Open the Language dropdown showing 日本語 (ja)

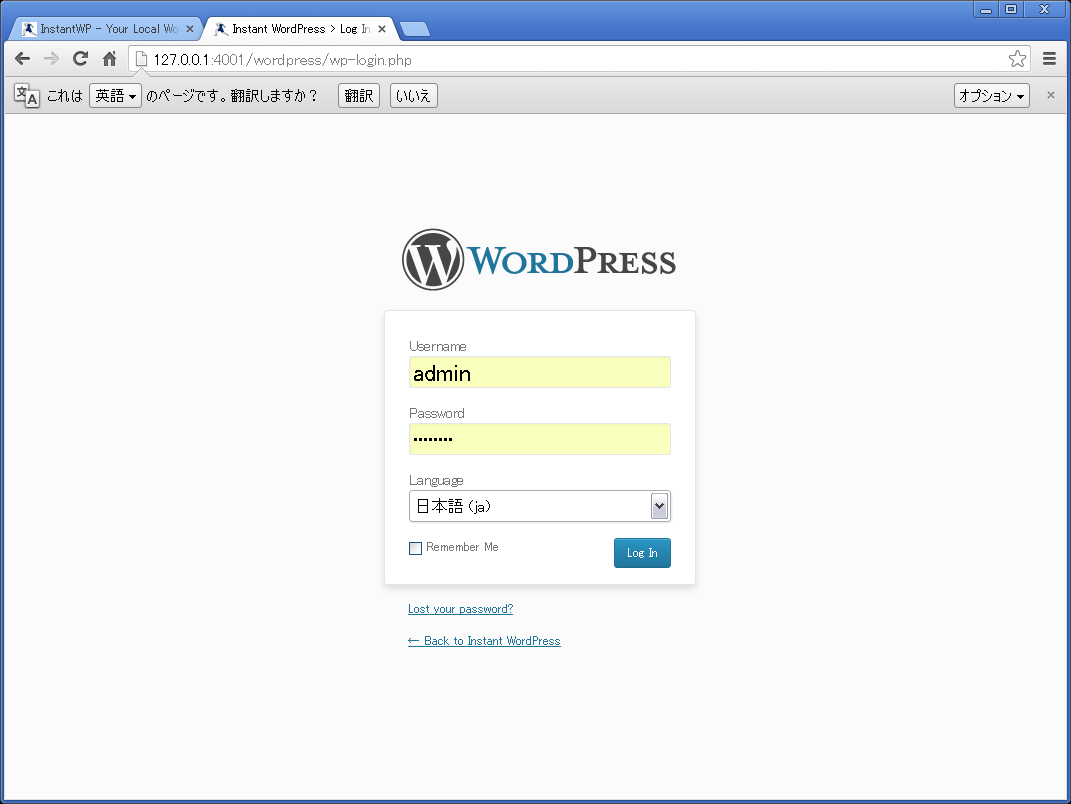pos(540,506)
